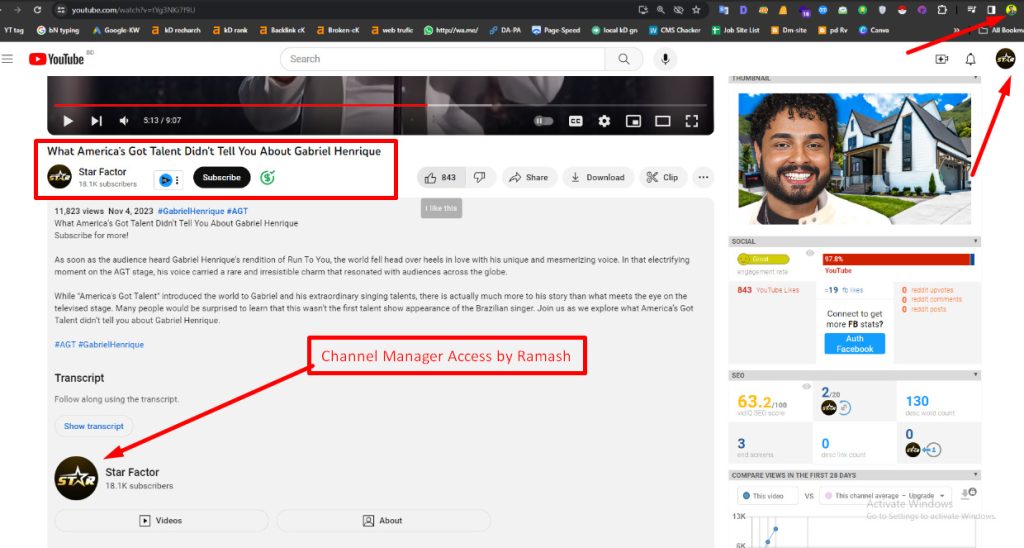The width and height of the screenshot is (1024, 548).
Task: Download the video
Action: (598, 177)
